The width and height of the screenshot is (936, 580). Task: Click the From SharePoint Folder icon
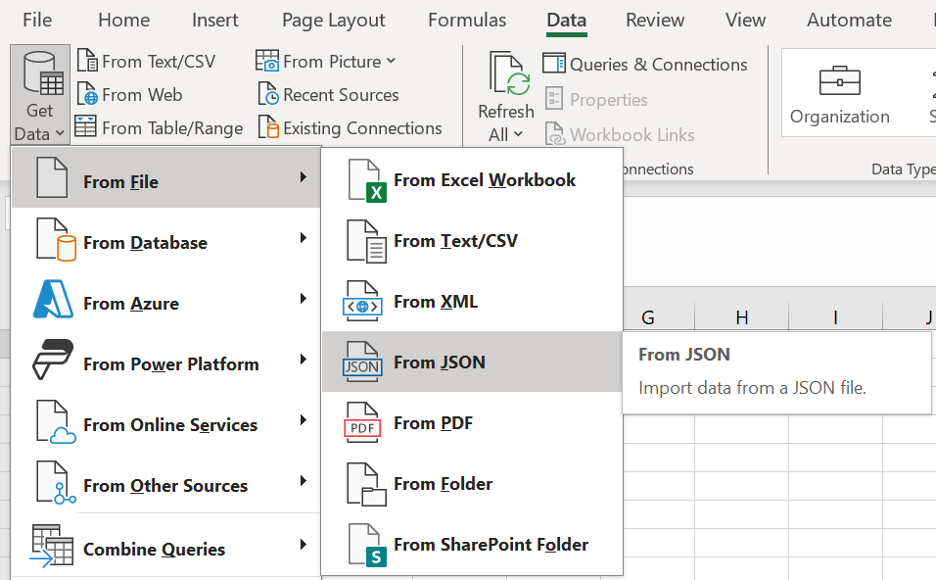(x=367, y=545)
